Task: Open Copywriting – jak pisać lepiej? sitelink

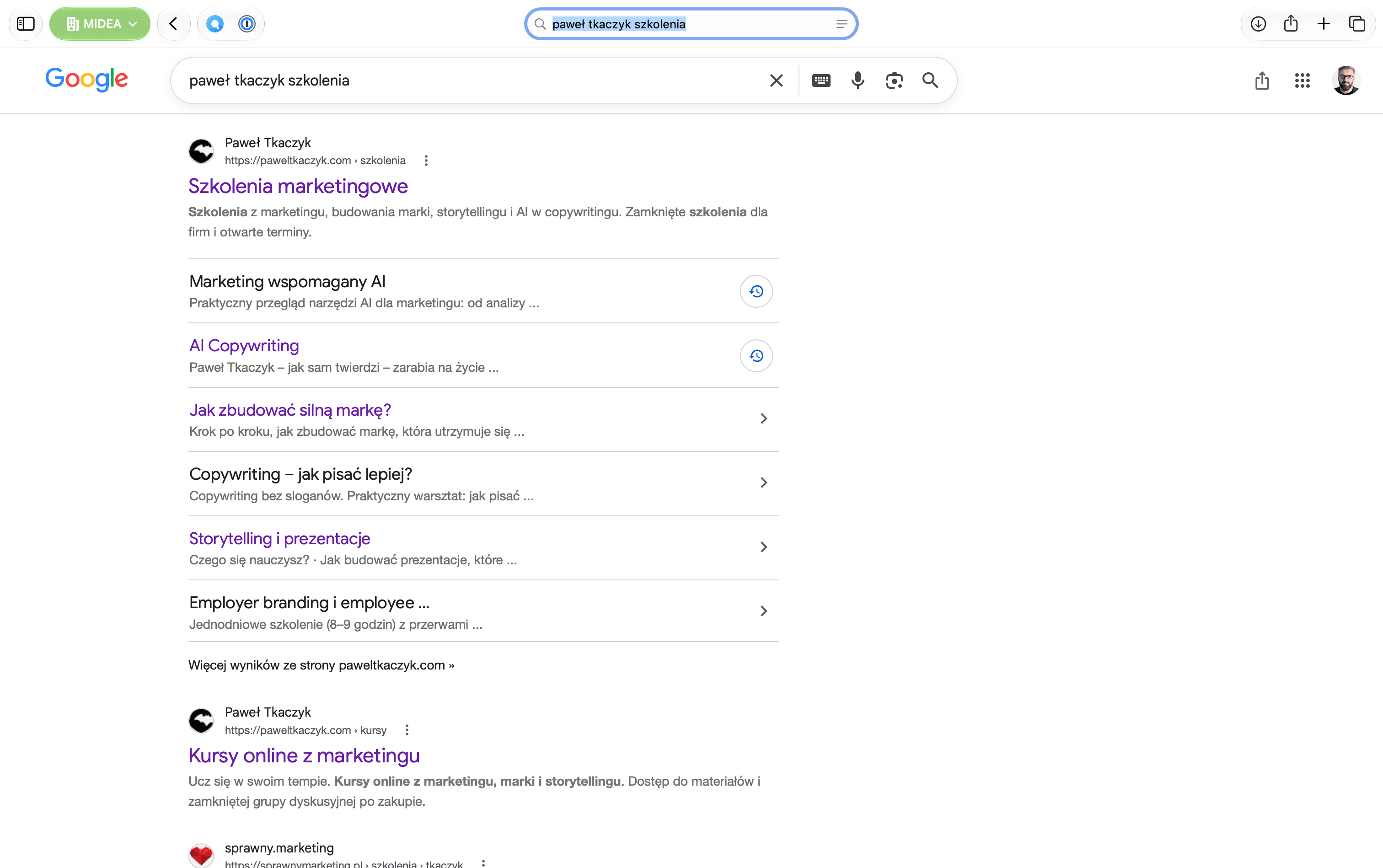Action: 300,474
